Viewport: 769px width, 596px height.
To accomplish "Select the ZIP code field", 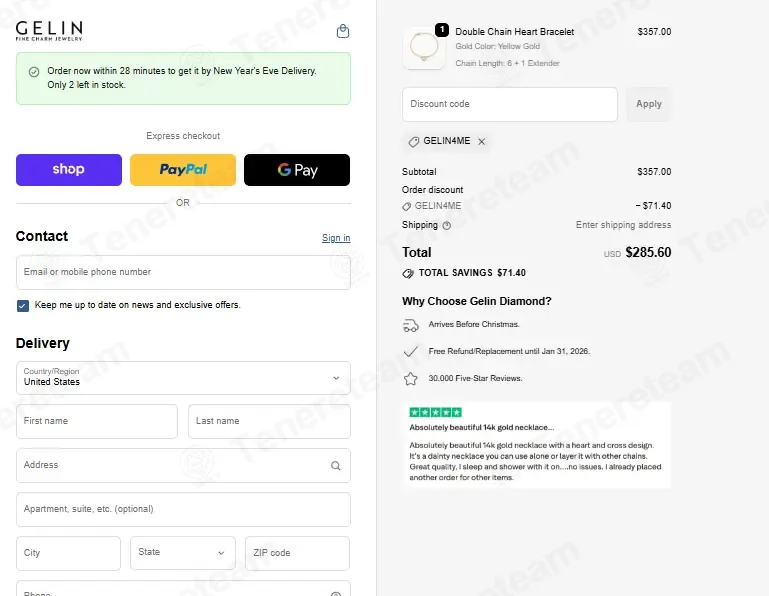I will coord(297,553).
